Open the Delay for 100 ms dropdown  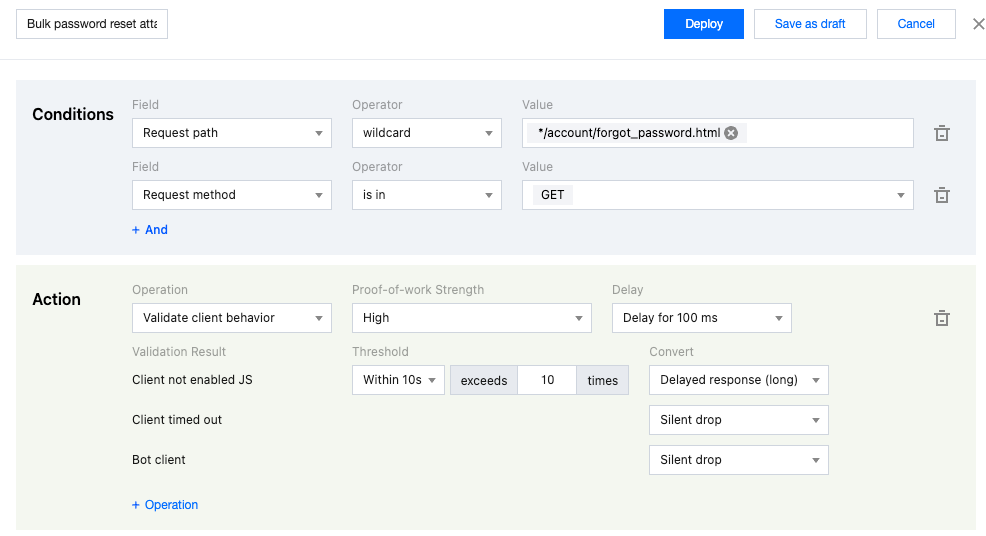point(701,318)
